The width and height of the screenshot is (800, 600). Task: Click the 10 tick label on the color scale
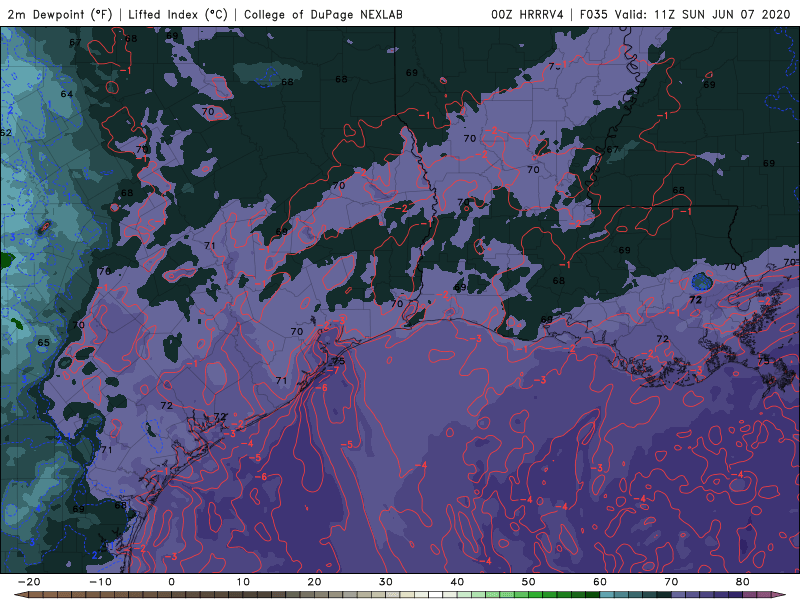[243, 582]
